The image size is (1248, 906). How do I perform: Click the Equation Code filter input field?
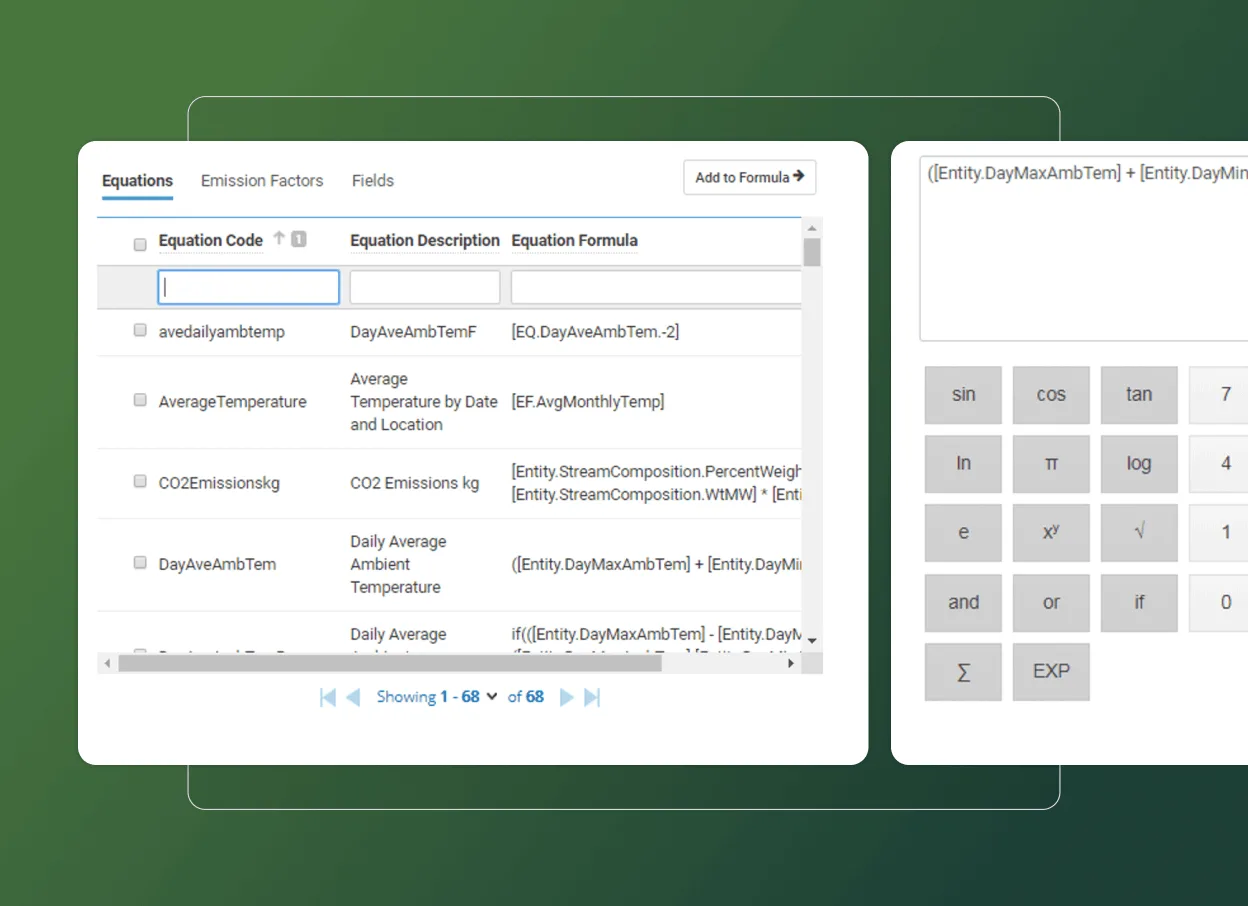coord(247,286)
